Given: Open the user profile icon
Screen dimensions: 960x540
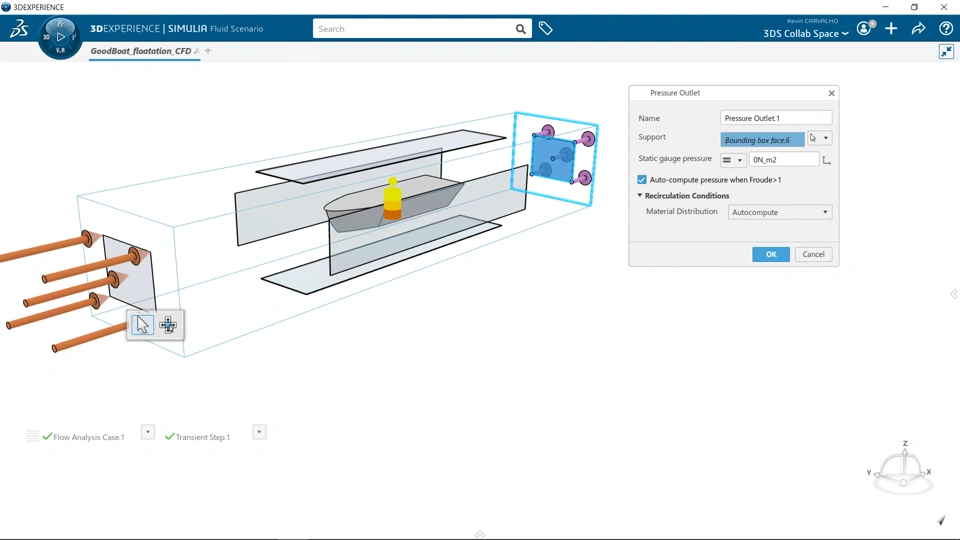Looking at the screenshot, I should (865, 28).
